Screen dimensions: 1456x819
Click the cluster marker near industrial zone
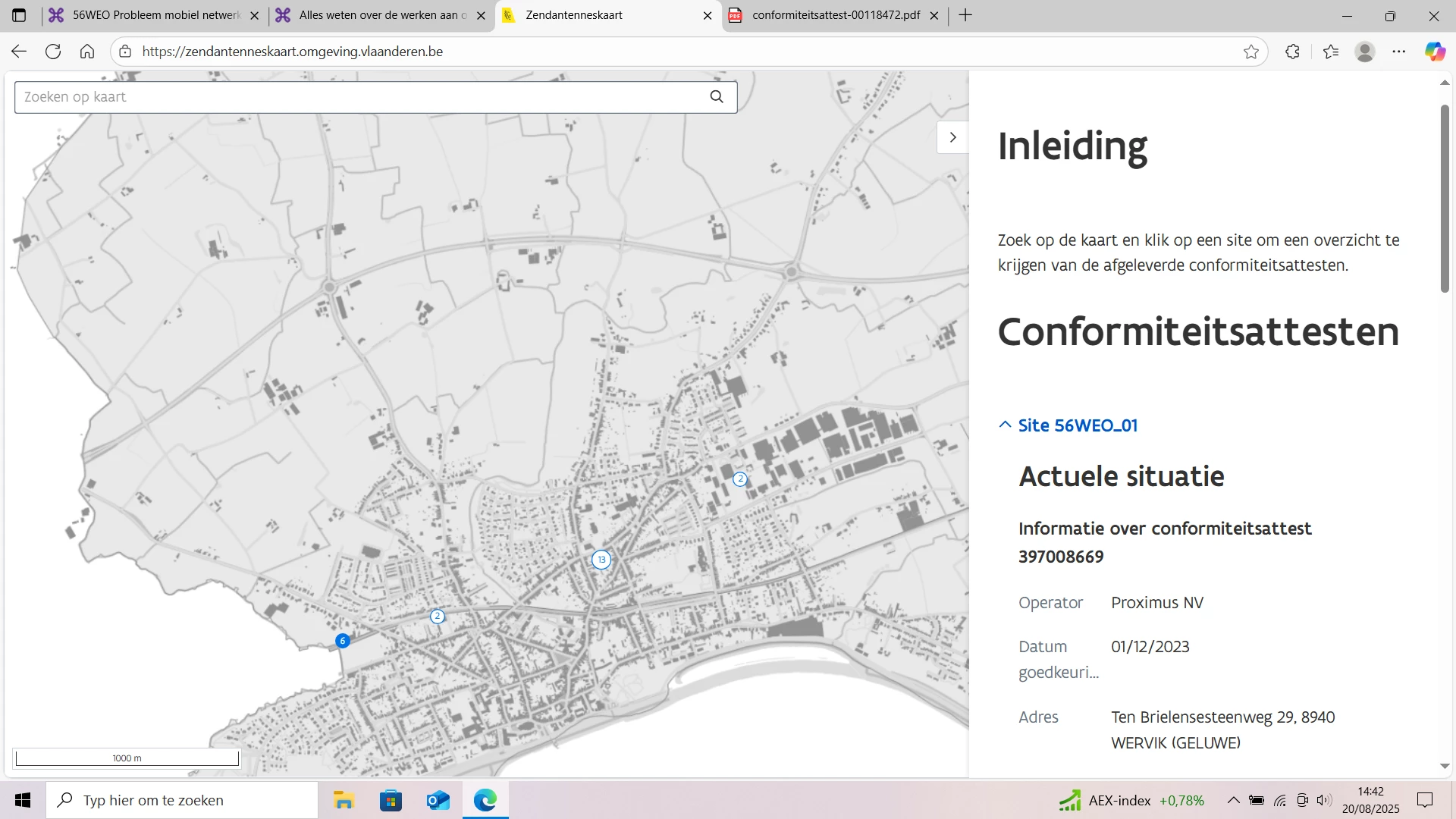740,479
